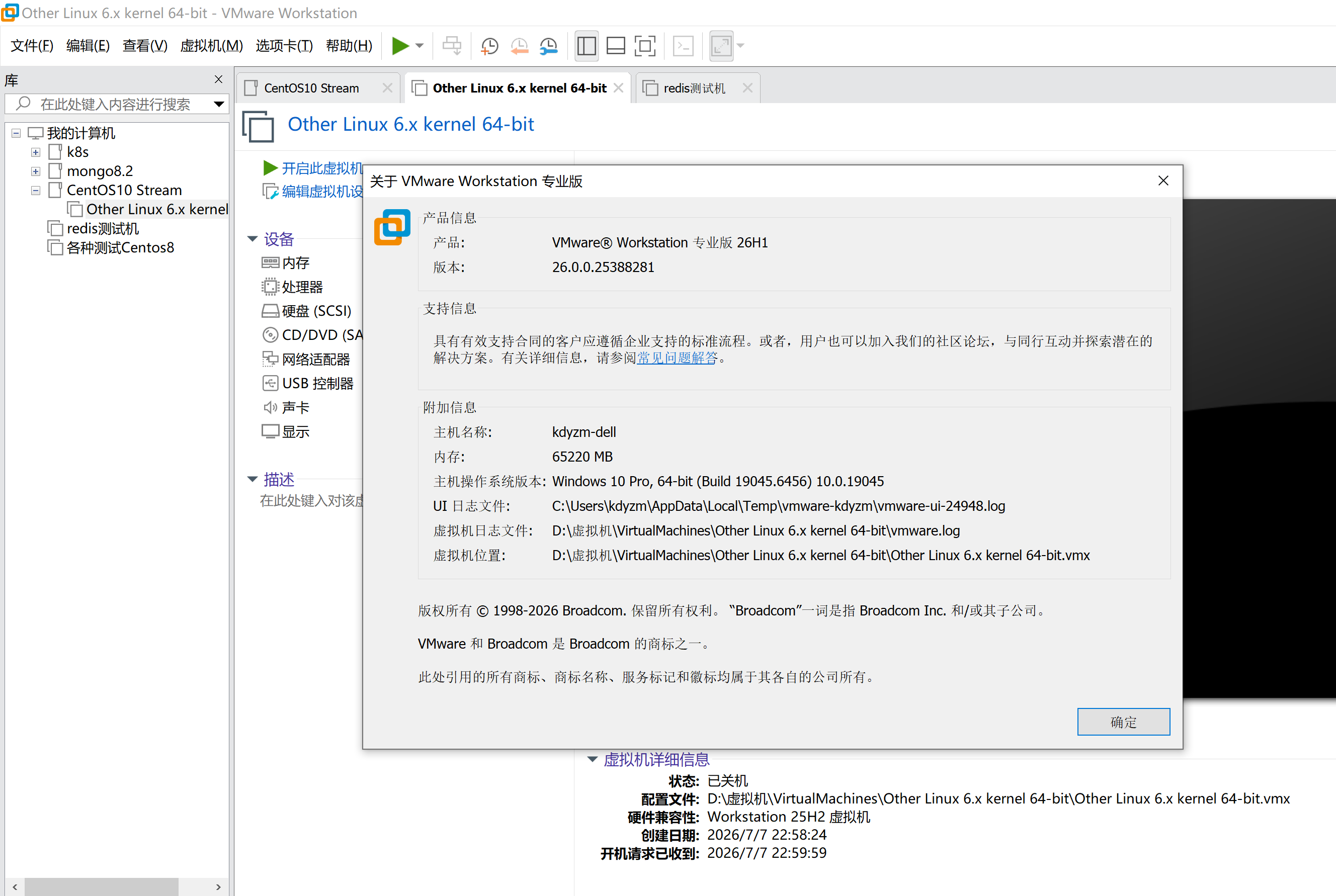Click the green power-on play button

click(x=400, y=46)
